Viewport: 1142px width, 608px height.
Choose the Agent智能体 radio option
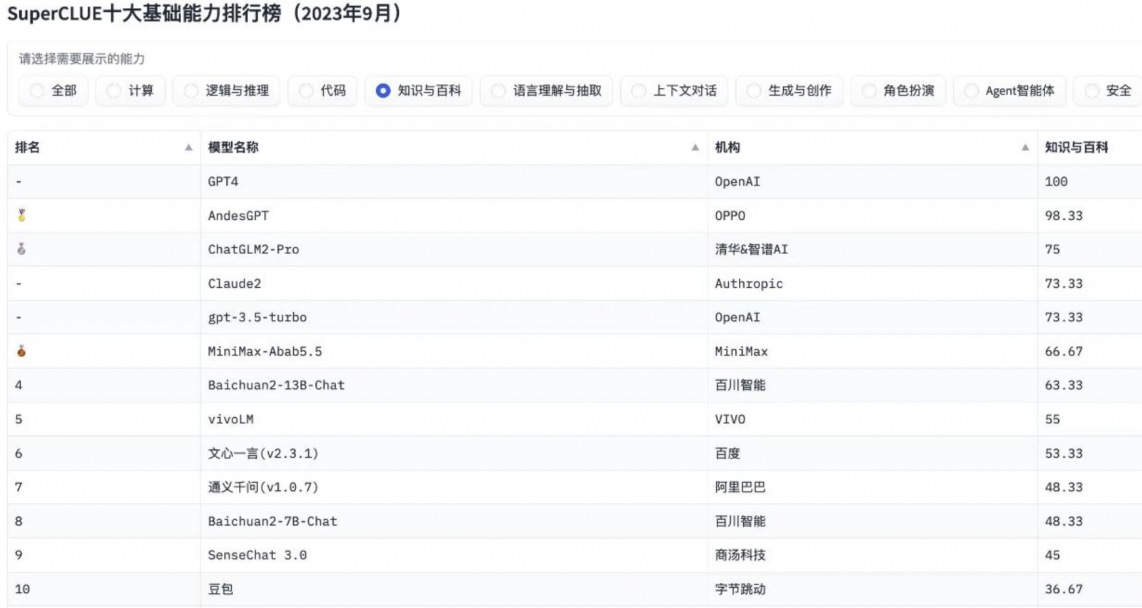coord(970,91)
